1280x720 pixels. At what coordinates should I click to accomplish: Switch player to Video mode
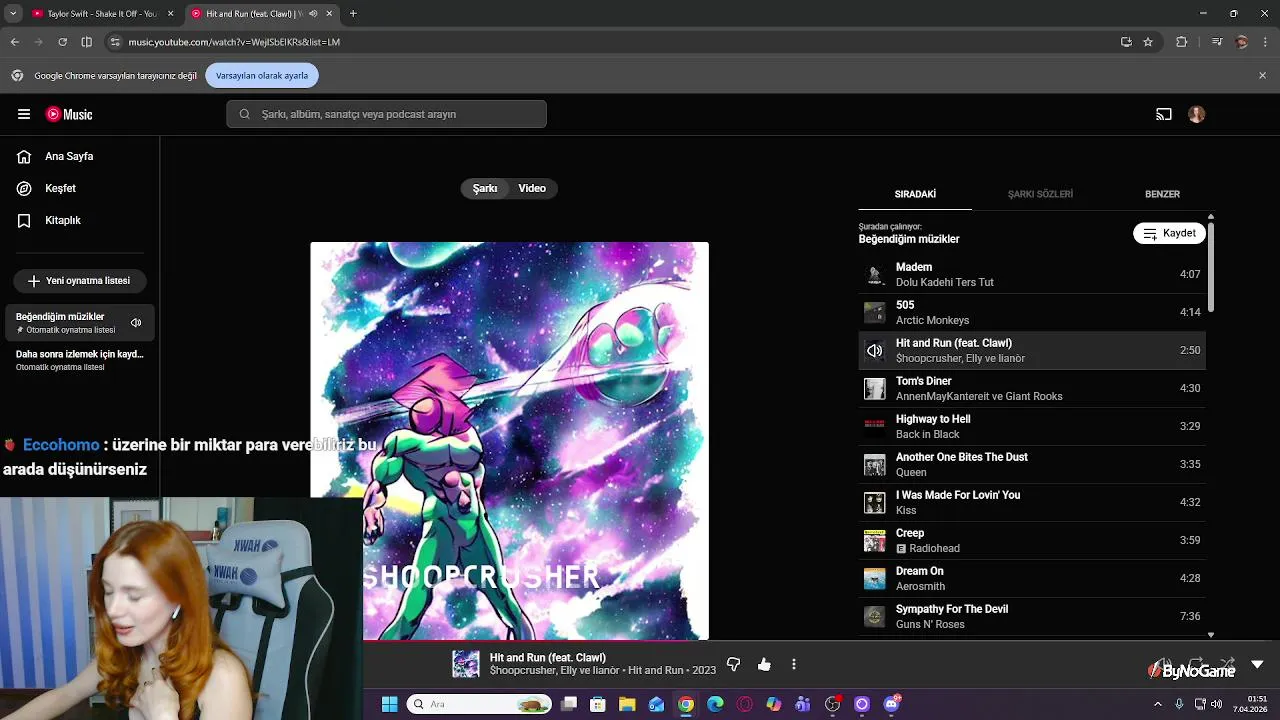(532, 188)
